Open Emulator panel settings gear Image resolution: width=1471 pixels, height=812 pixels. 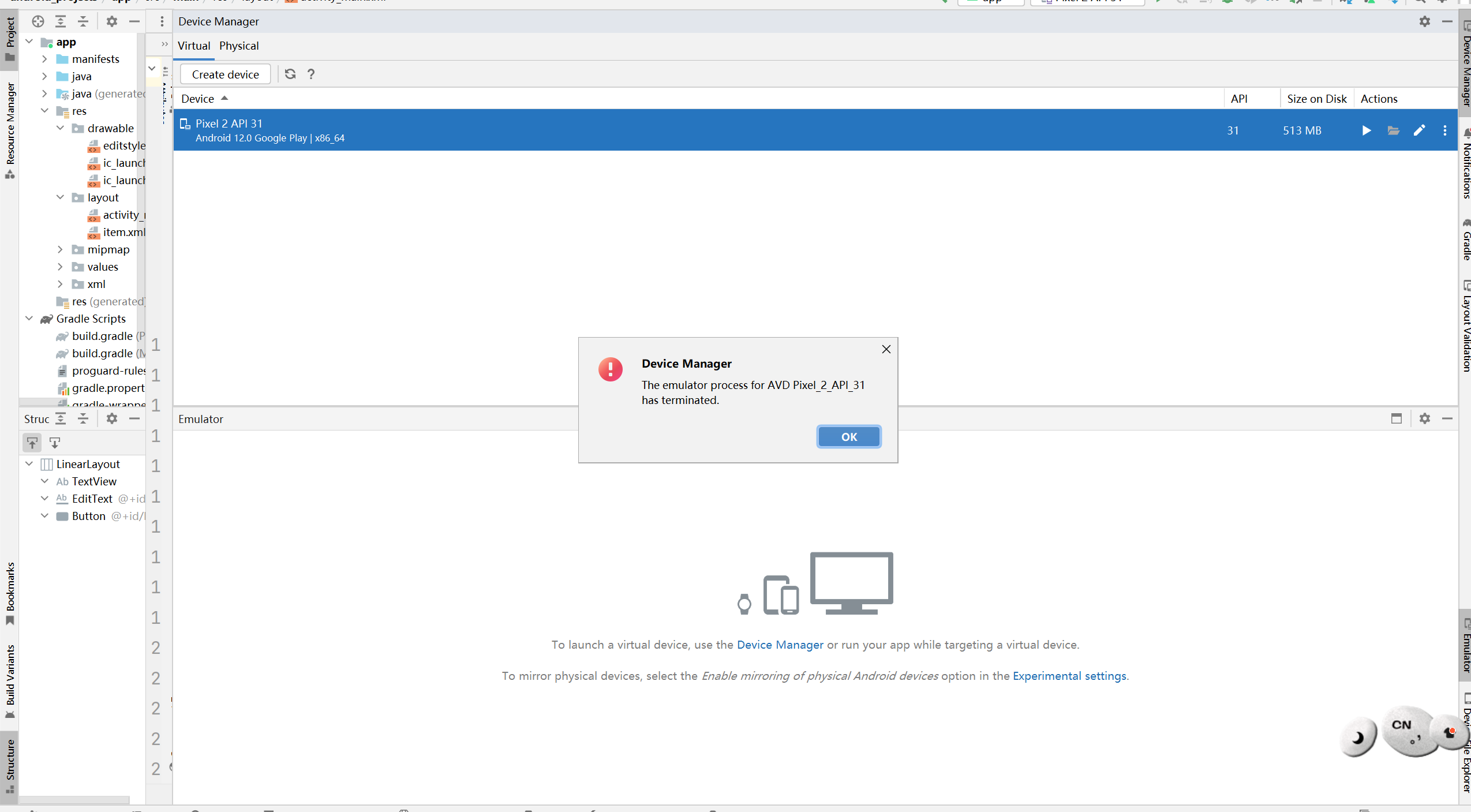tap(1424, 418)
